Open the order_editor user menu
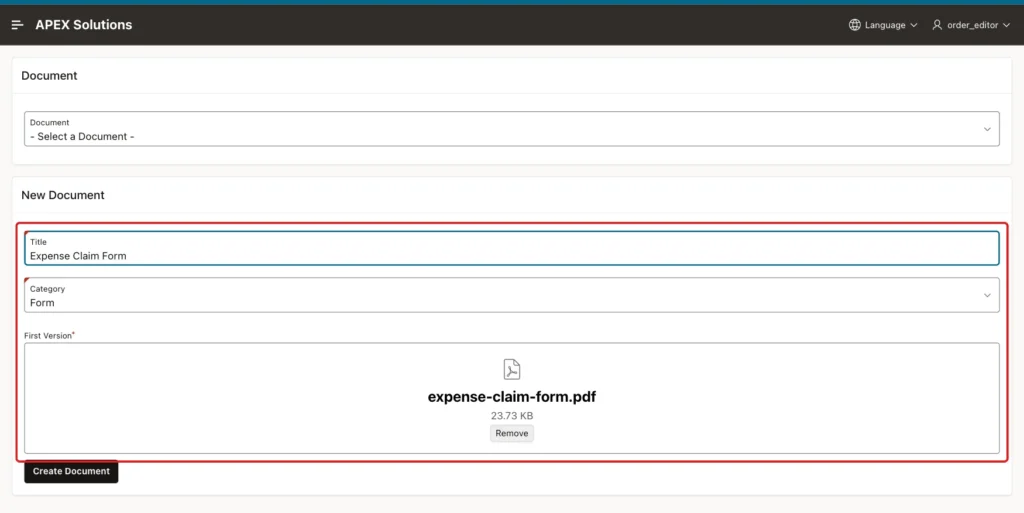This screenshot has height=513, width=1024. tap(971, 25)
